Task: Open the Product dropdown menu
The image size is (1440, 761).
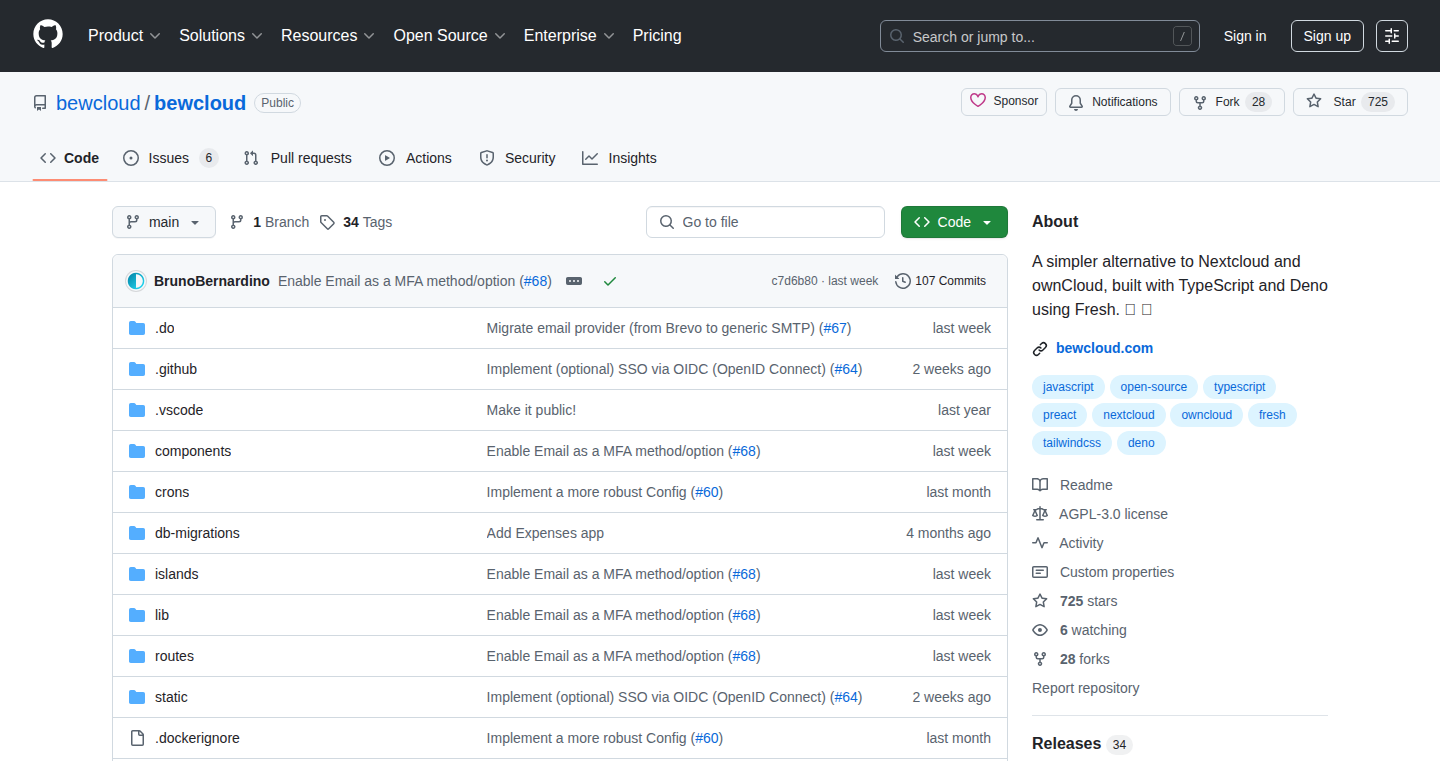Action: (124, 35)
